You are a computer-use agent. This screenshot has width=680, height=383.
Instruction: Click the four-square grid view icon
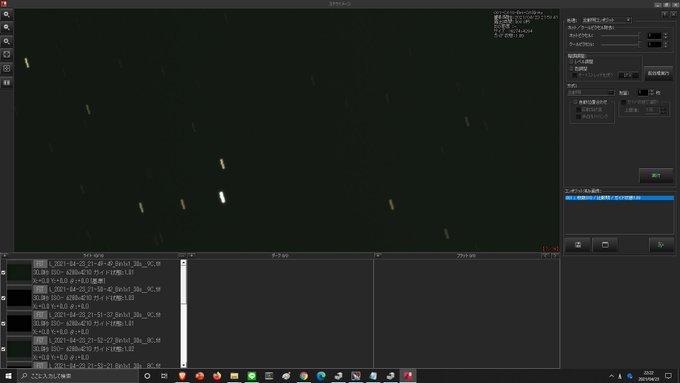coord(7,69)
